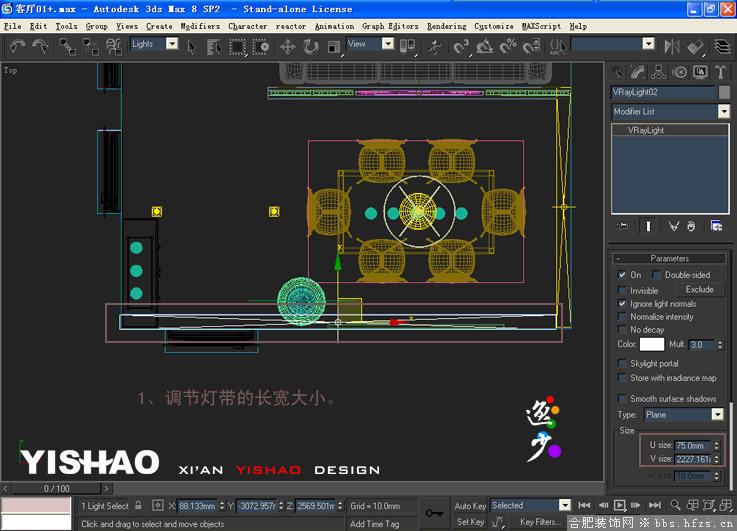Open the Selected key filter dropdown
Image resolution: width=737 pixels, height=531 pixels.
565,506
